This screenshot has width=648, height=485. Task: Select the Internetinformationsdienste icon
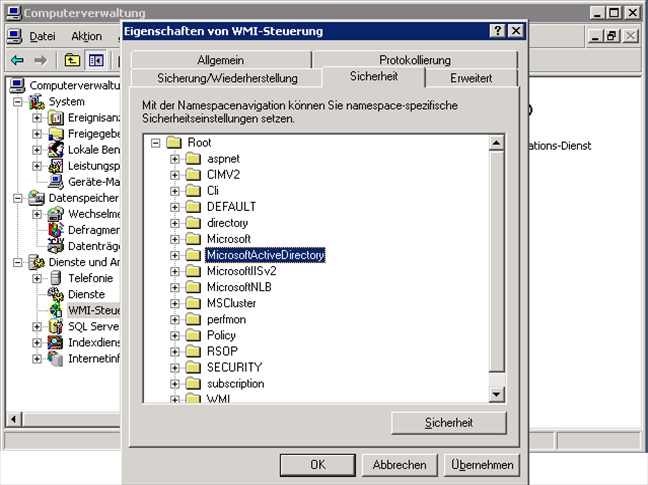coord(56,359)
